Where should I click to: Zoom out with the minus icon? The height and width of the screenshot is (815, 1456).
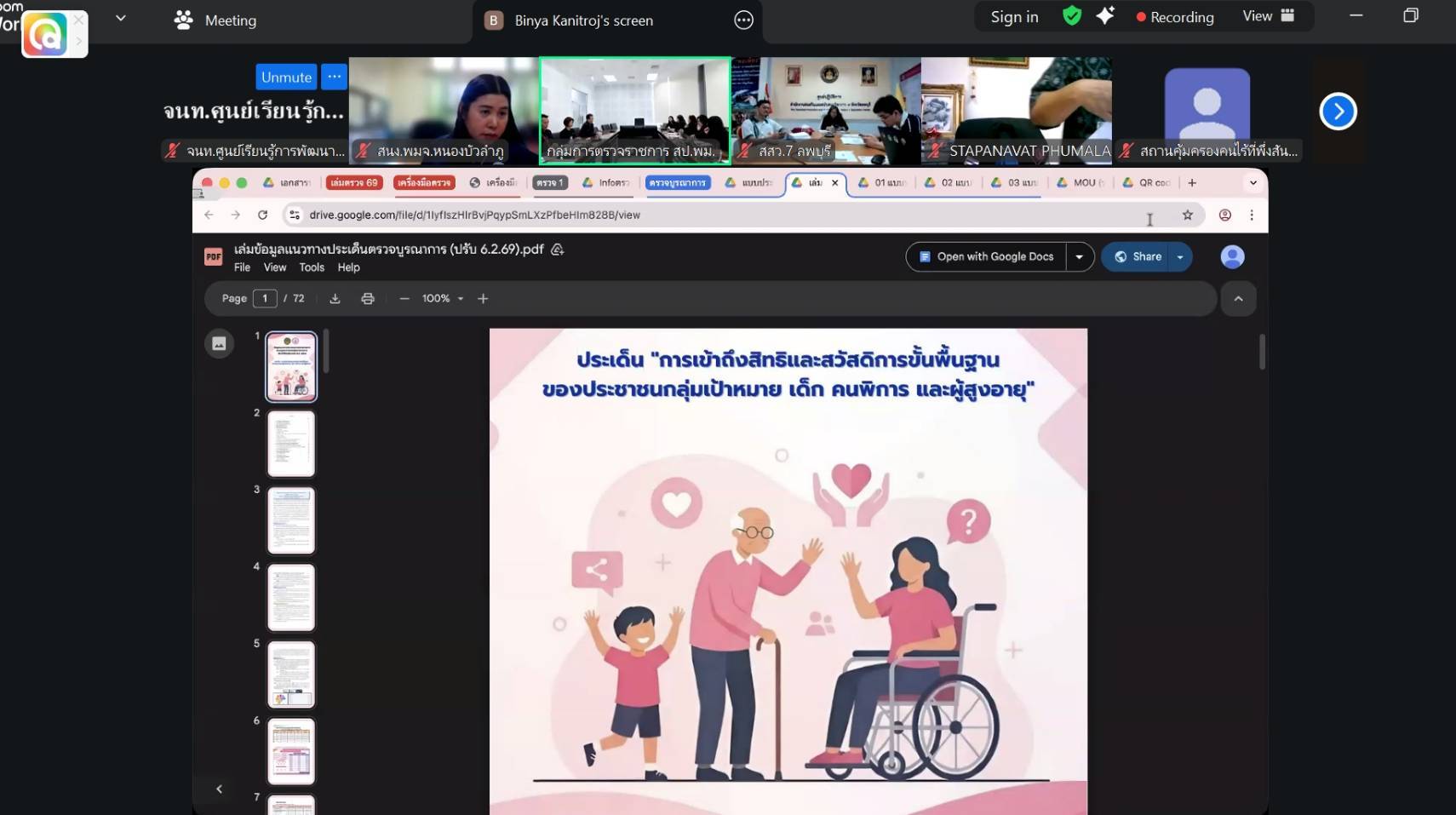pyautogui.click(x=404, y=299)
